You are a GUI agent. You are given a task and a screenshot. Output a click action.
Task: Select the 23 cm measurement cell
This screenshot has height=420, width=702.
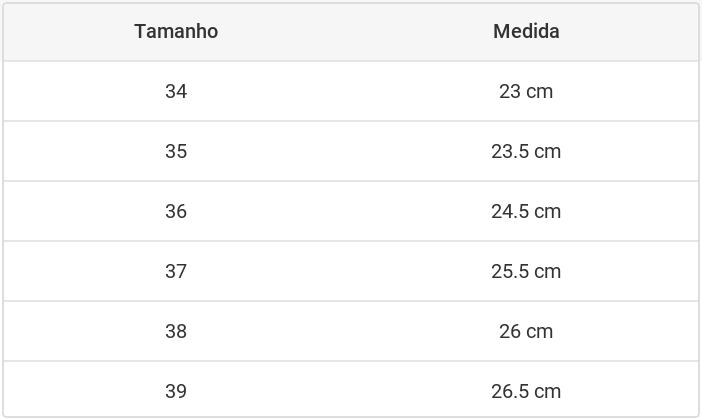526,91
